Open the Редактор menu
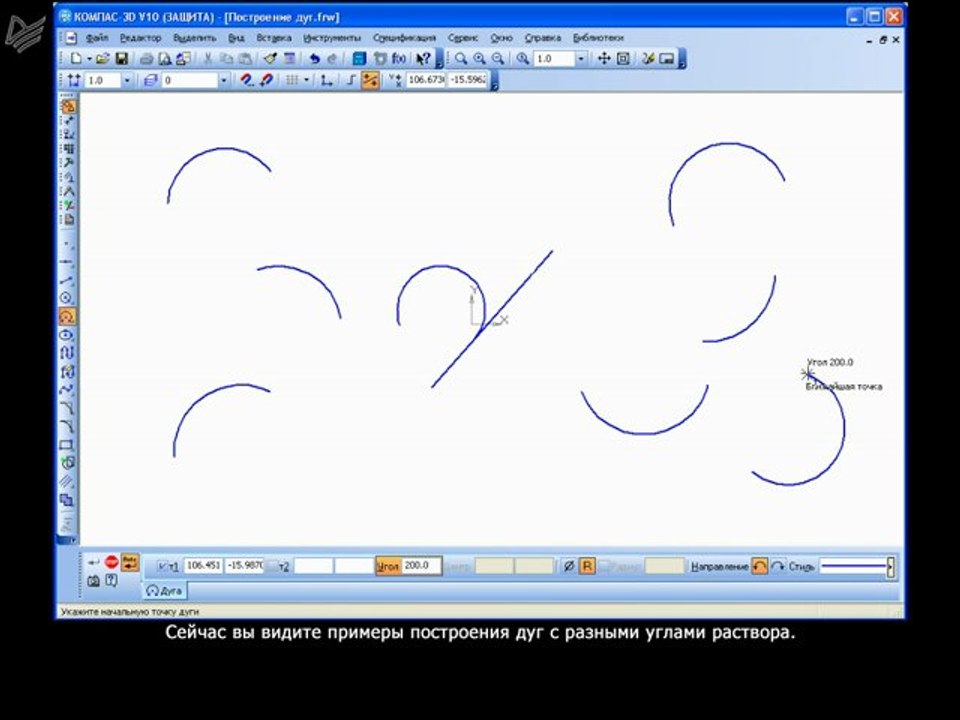Viewport: 960px width, 720px height. coord(140,38)
